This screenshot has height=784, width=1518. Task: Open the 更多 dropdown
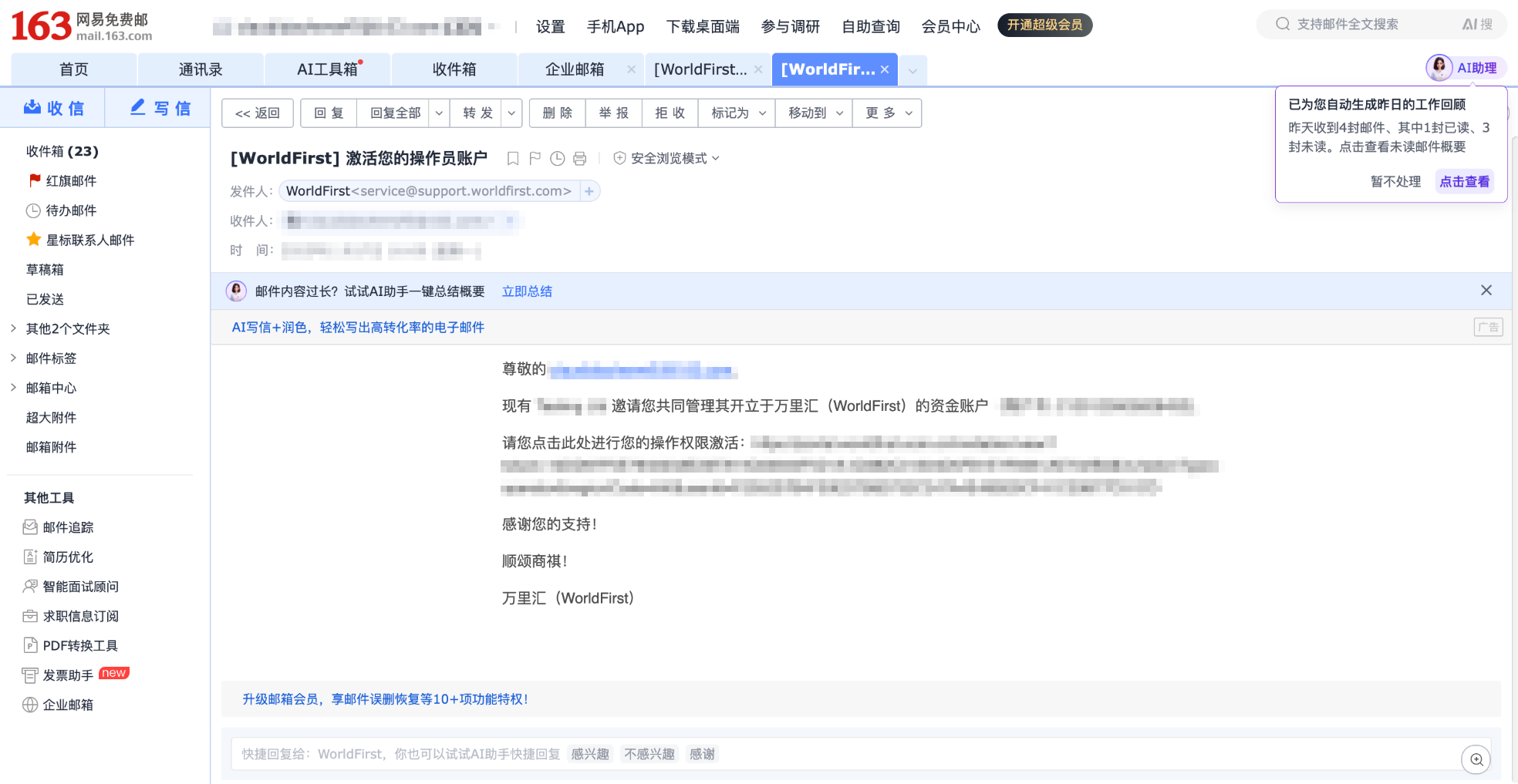(887, 113)
